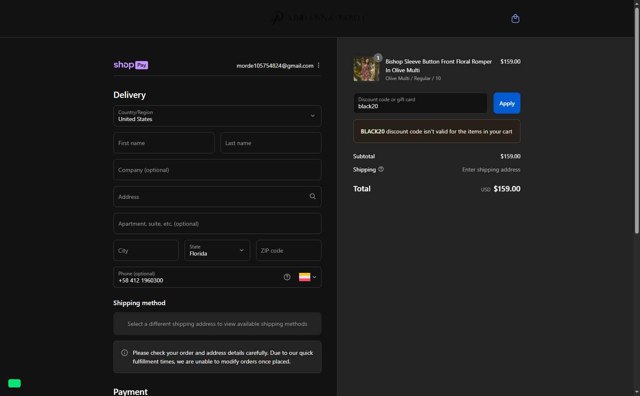Click the shipping methods unavailable notice
Image resolution: width=640 pixels, height=396 pixels.
click(x=217, y=324)
